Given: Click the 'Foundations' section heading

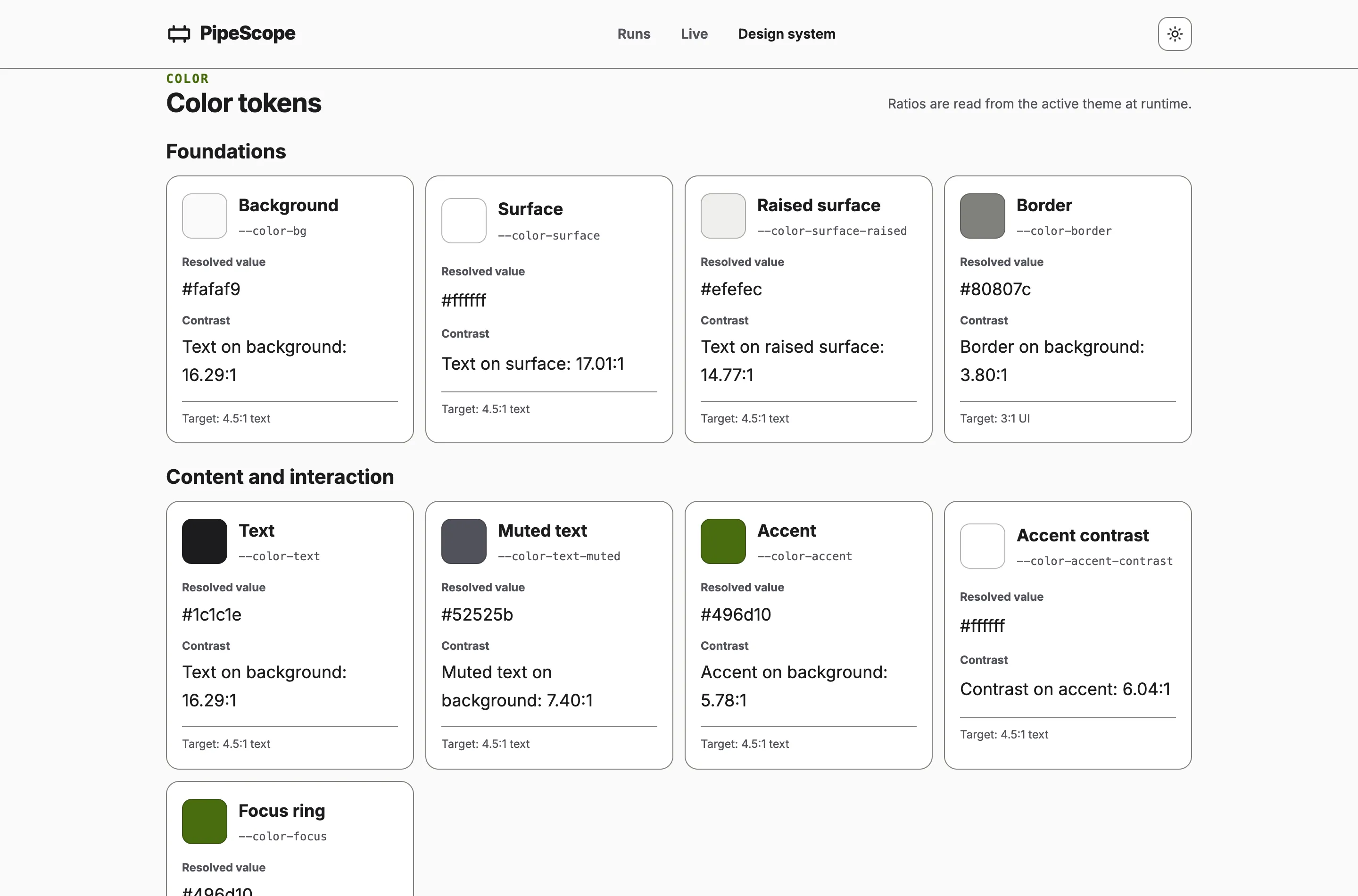Looking at the screenshot, I should 226,151.
